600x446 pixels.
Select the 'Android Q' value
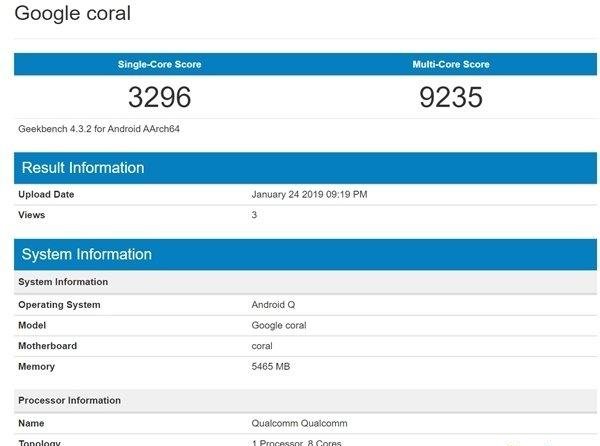(x=273, y=305)
